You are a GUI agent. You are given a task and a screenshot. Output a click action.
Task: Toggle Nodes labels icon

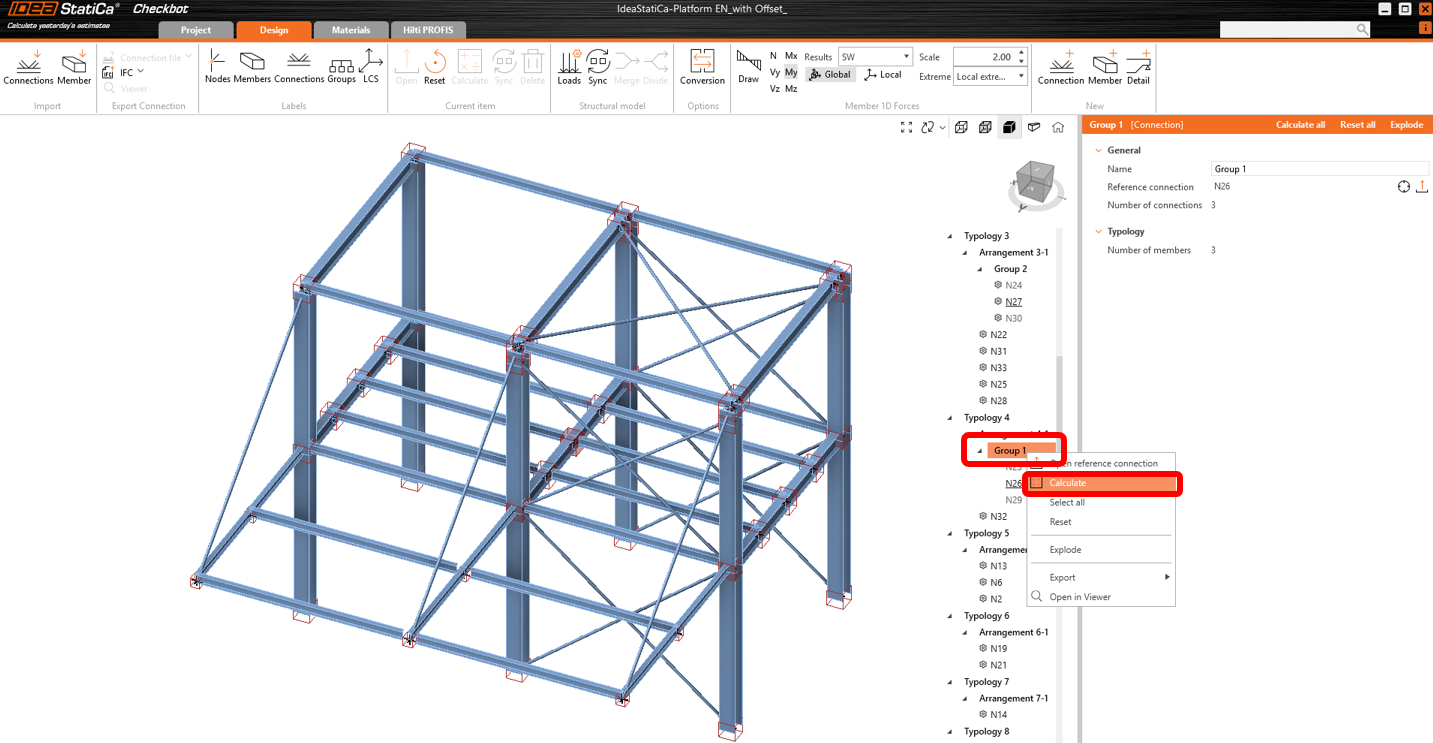pyautogui.click(x=216, y=66)
